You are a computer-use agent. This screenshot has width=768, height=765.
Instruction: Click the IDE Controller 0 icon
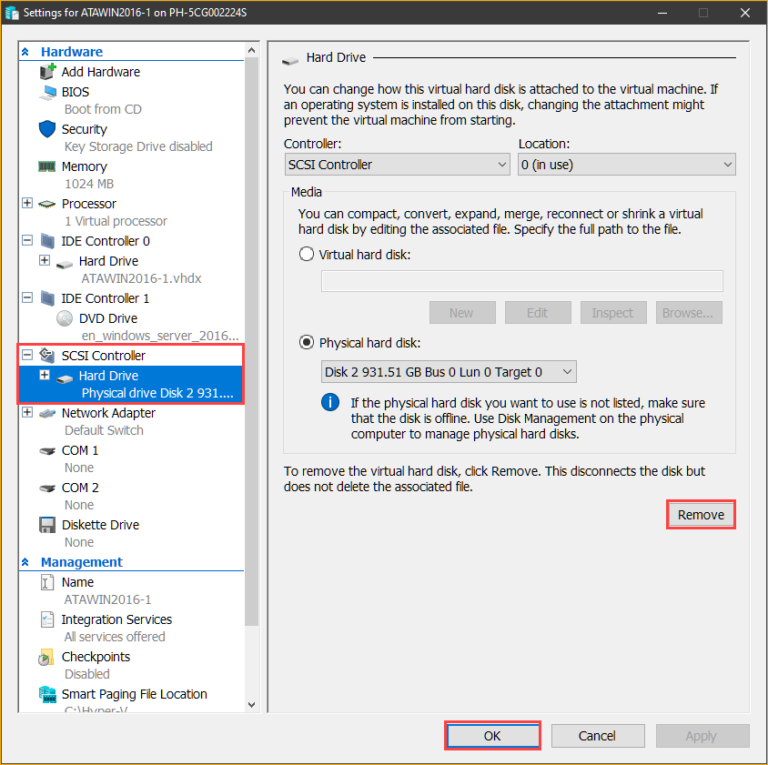[x=48, y=241]
